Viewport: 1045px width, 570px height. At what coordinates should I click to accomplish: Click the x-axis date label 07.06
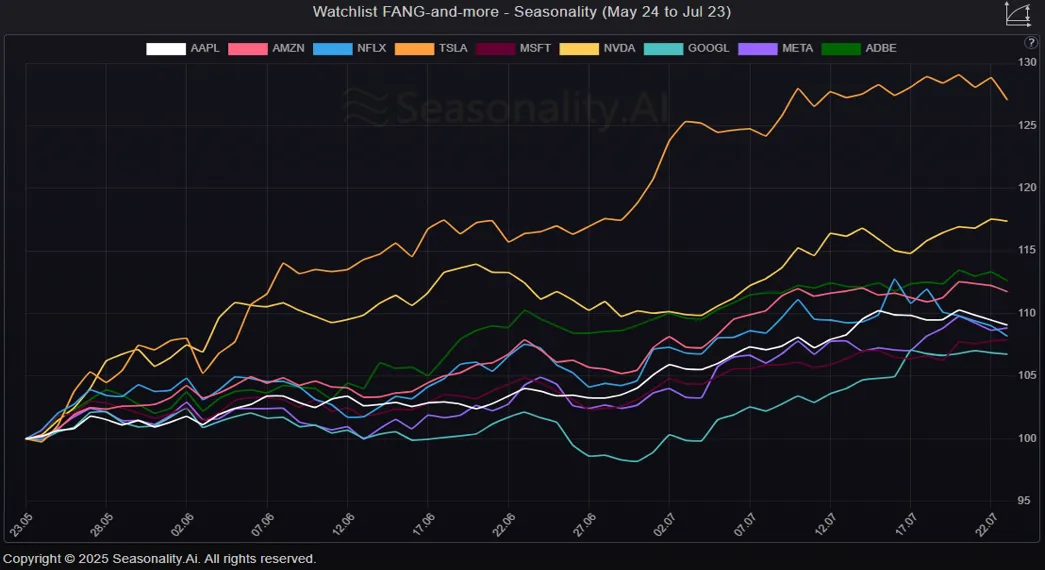pyautogui.click(x=262, y=525)
